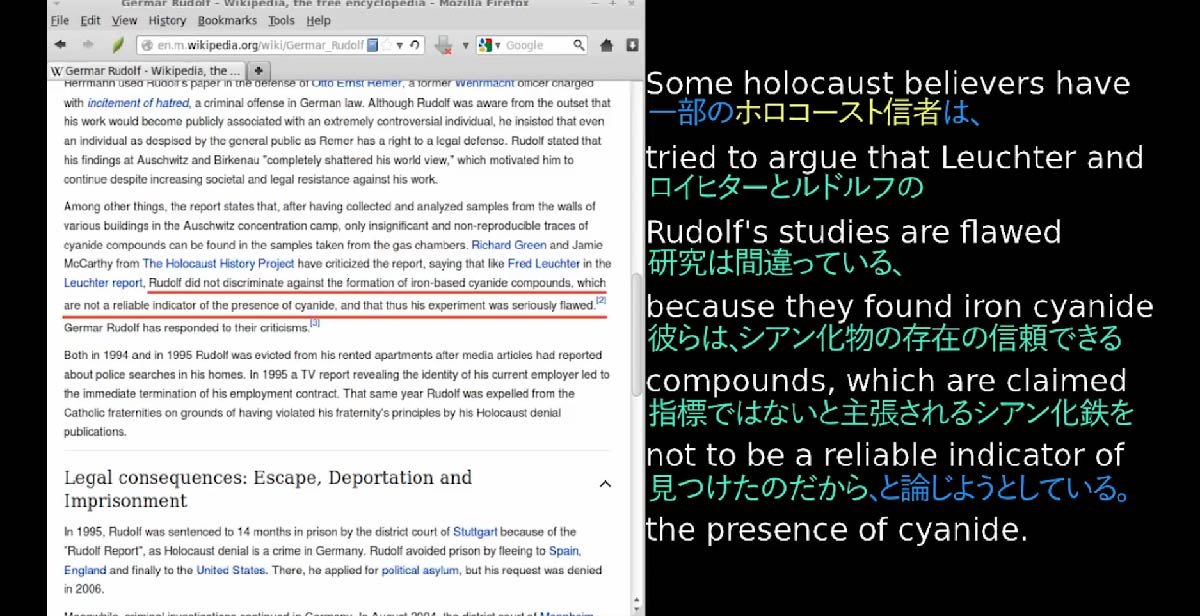Bookmark this page with the star
This screenshot has width=1200, height=616.
pos(387,45)
